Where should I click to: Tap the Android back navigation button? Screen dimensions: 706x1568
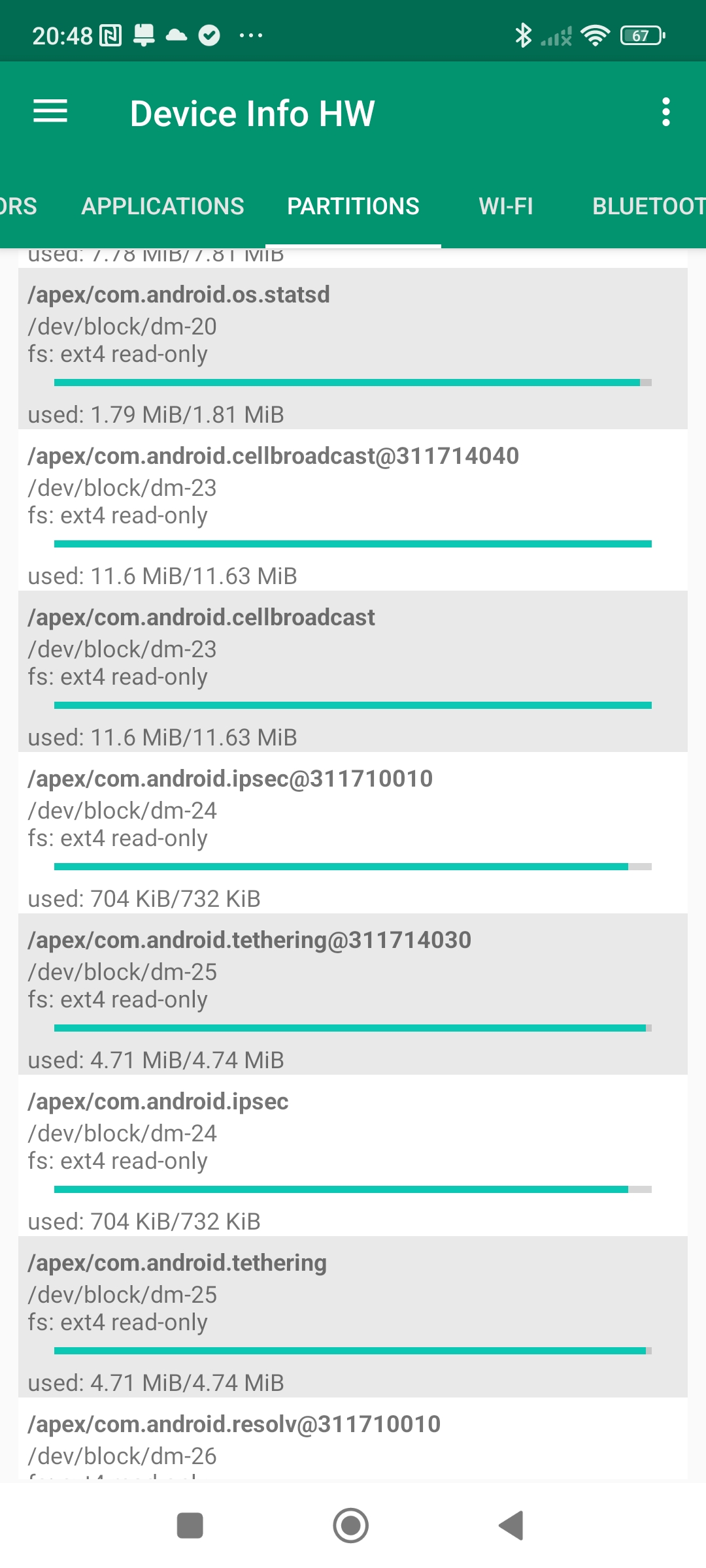pos(511,1526)
